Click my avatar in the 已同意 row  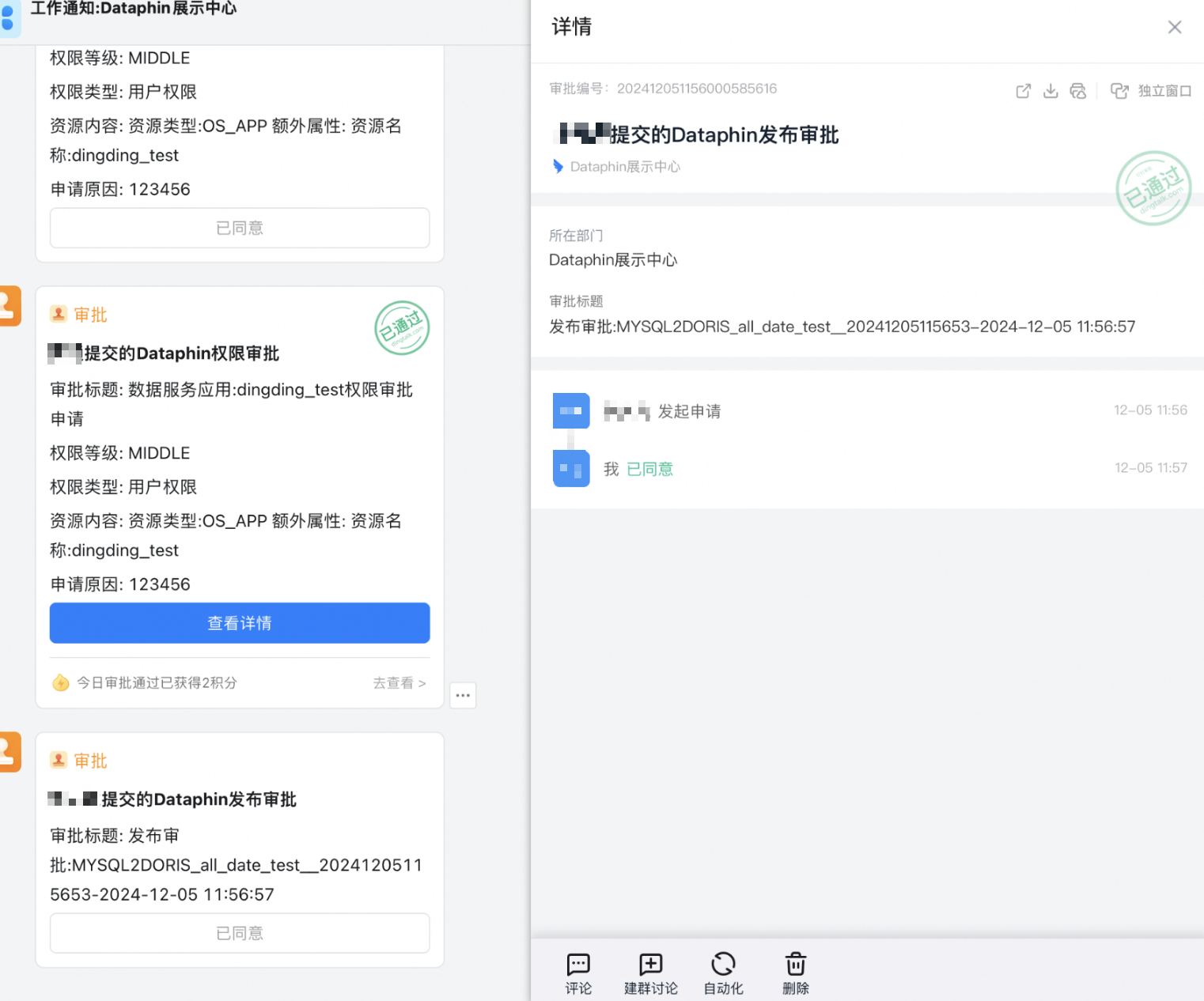[571, 469]
